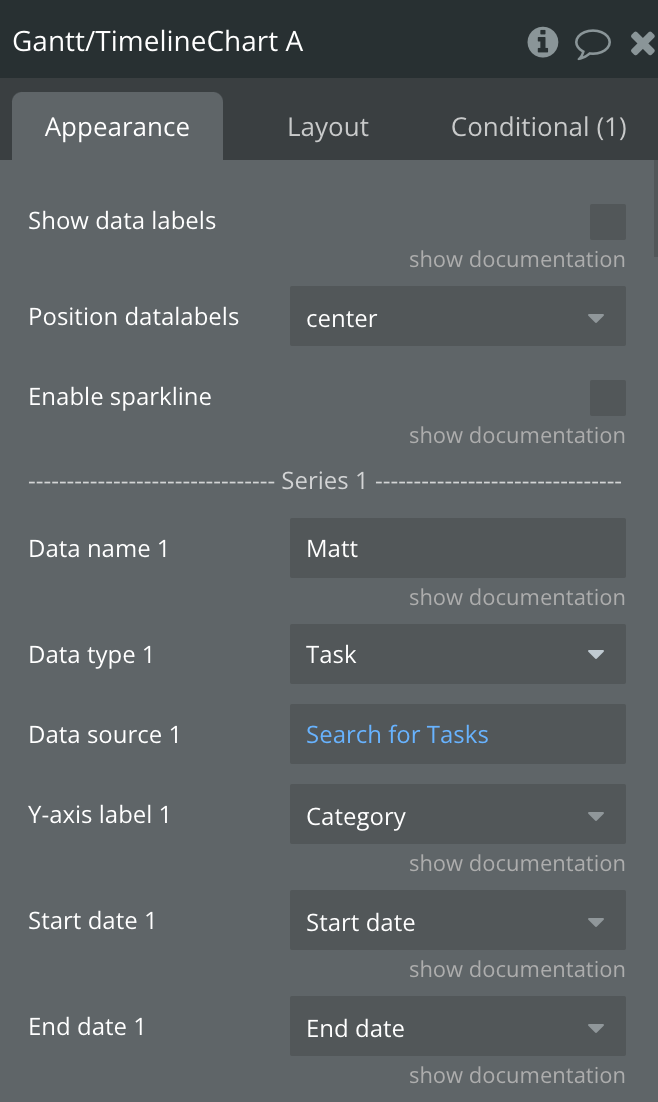This screenshot has width=658, height=1102.
Task: Click the Data name 1 input field
Action: 457,548
